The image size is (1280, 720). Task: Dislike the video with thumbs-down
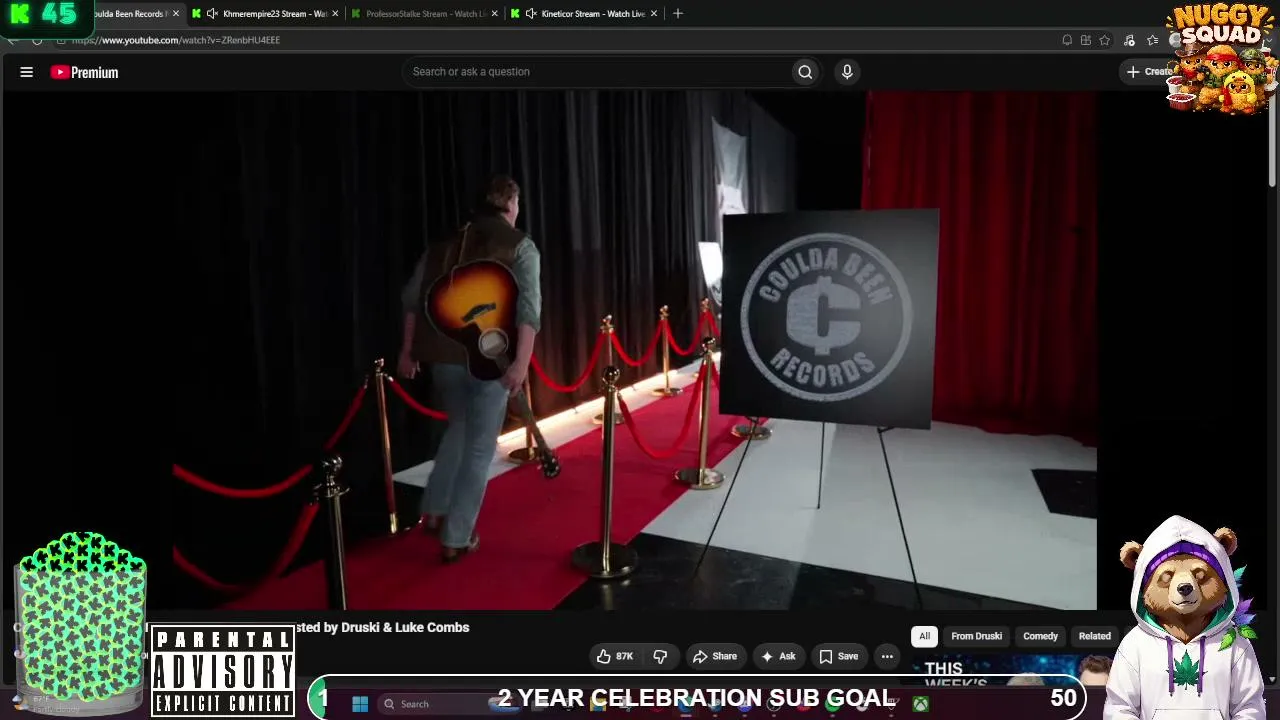(x=660, y=656)
